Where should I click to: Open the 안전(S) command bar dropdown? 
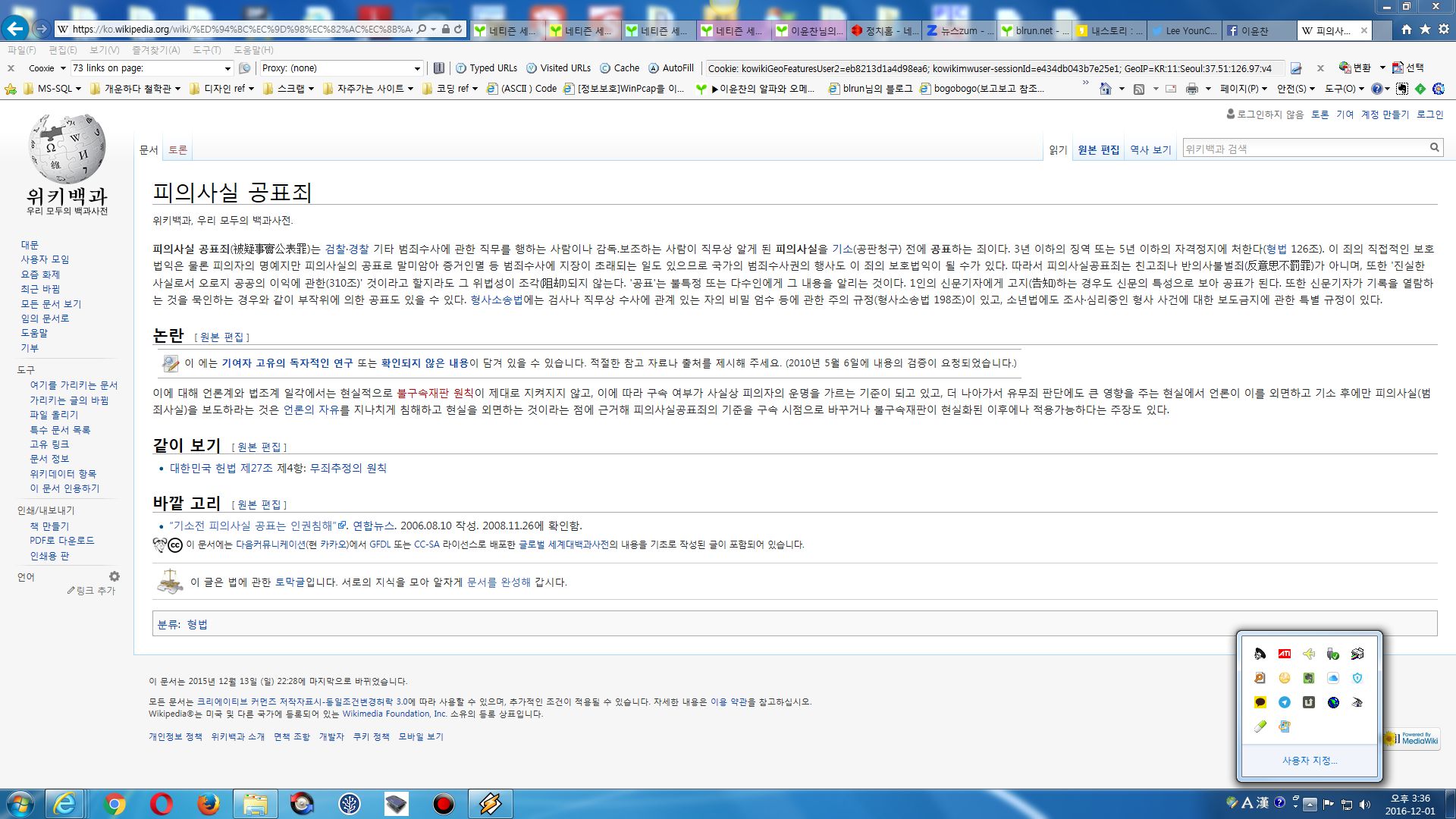(x=1296, y=89)
